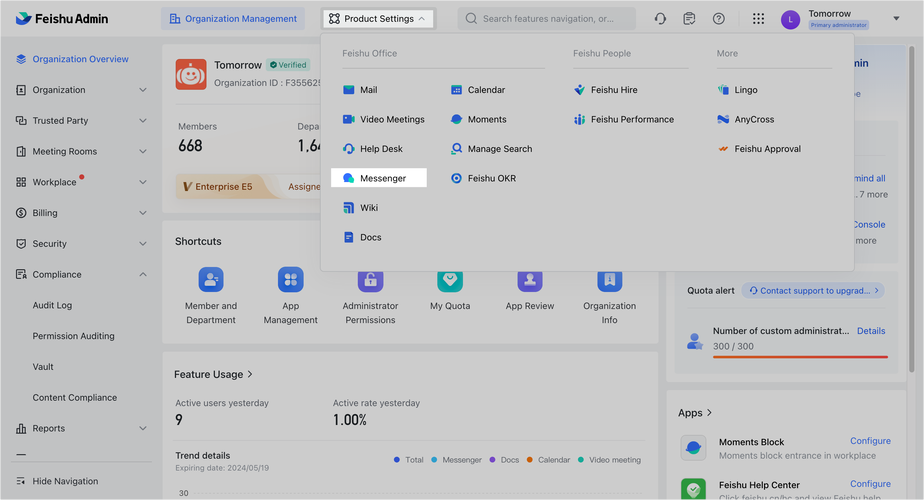
Task: Switch to Organization Management tab
Action: [x=233, y=19]
